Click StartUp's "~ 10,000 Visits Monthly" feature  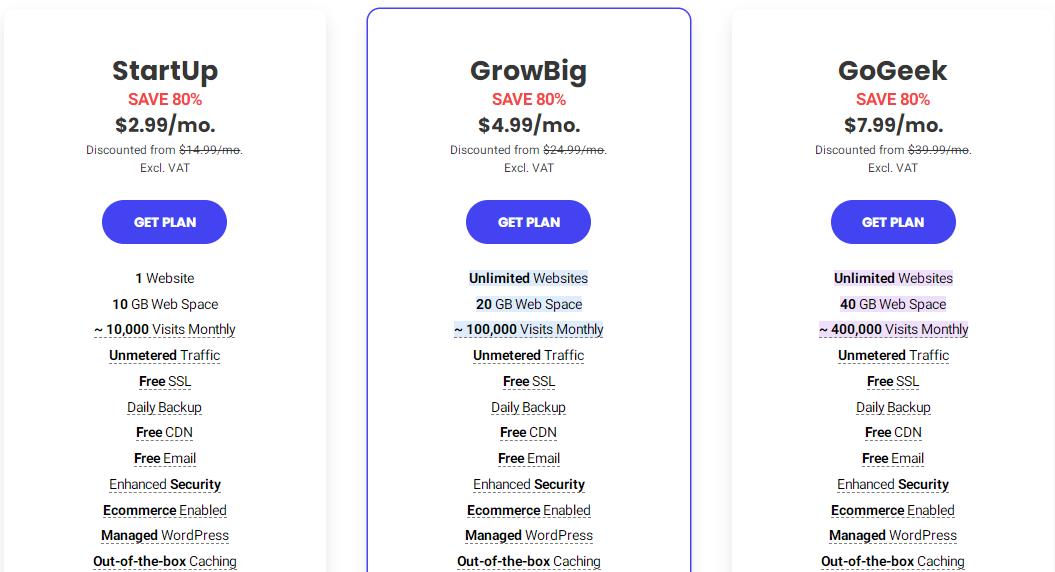165,330
